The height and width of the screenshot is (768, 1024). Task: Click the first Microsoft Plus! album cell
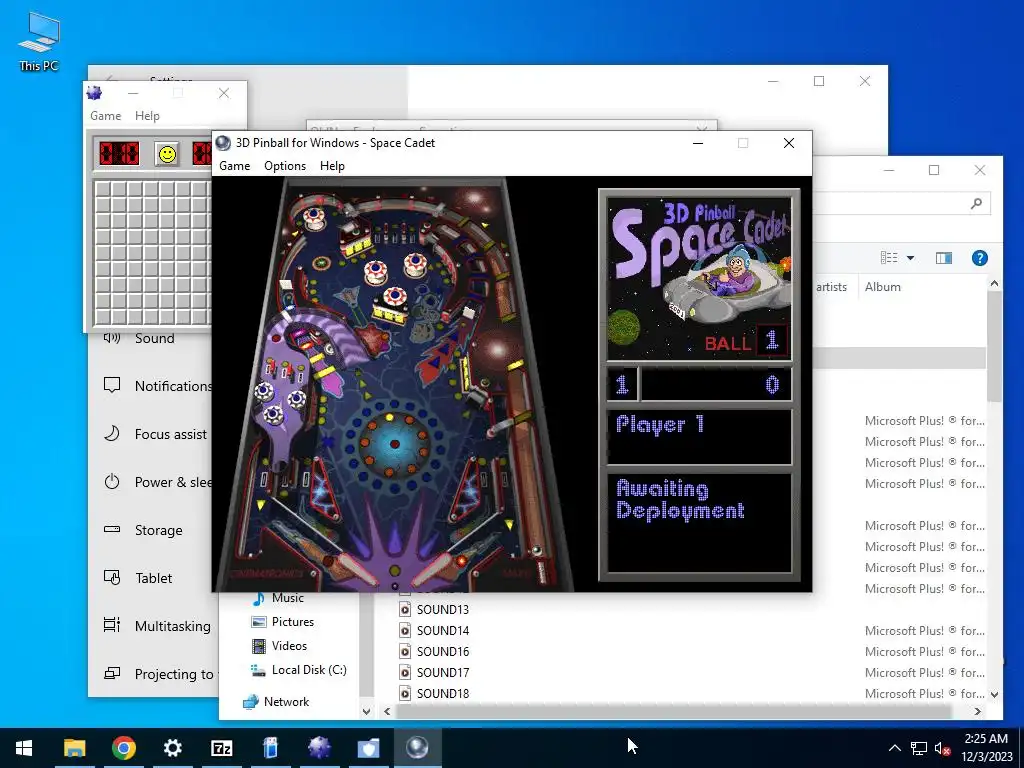[x=924, y=421]
